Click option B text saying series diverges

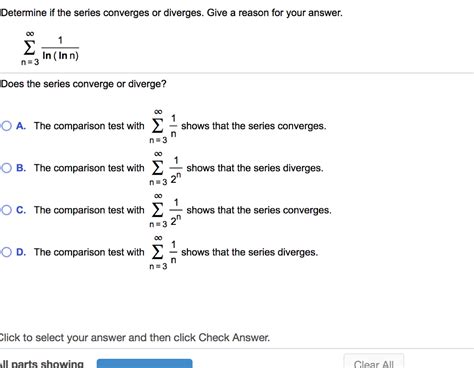point(255,168)
